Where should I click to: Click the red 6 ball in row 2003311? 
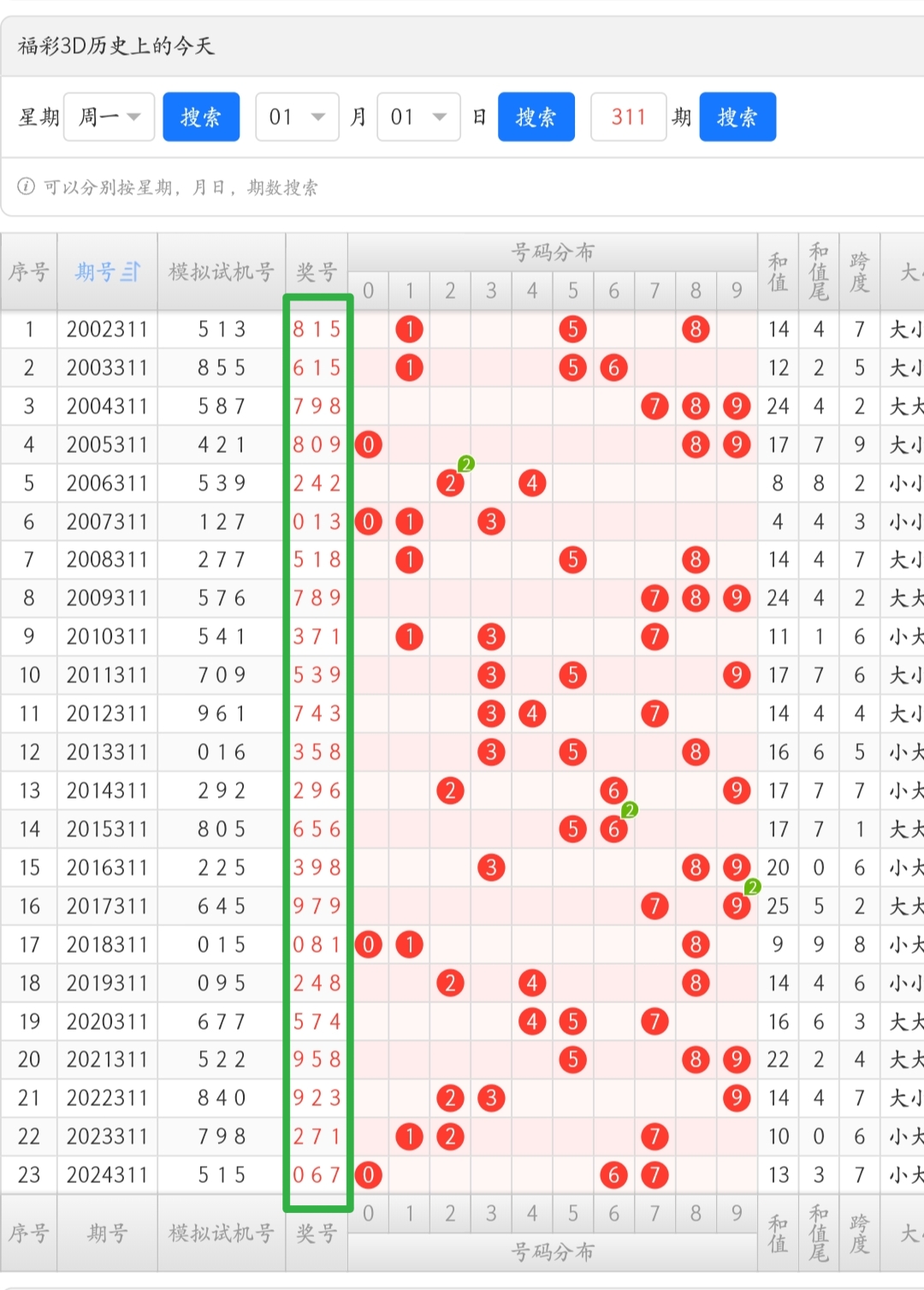tap(613, 368)
